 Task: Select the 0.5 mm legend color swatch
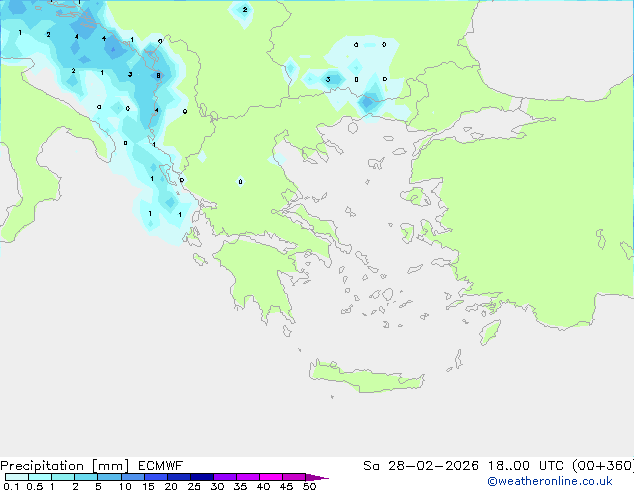click(40, 477)
